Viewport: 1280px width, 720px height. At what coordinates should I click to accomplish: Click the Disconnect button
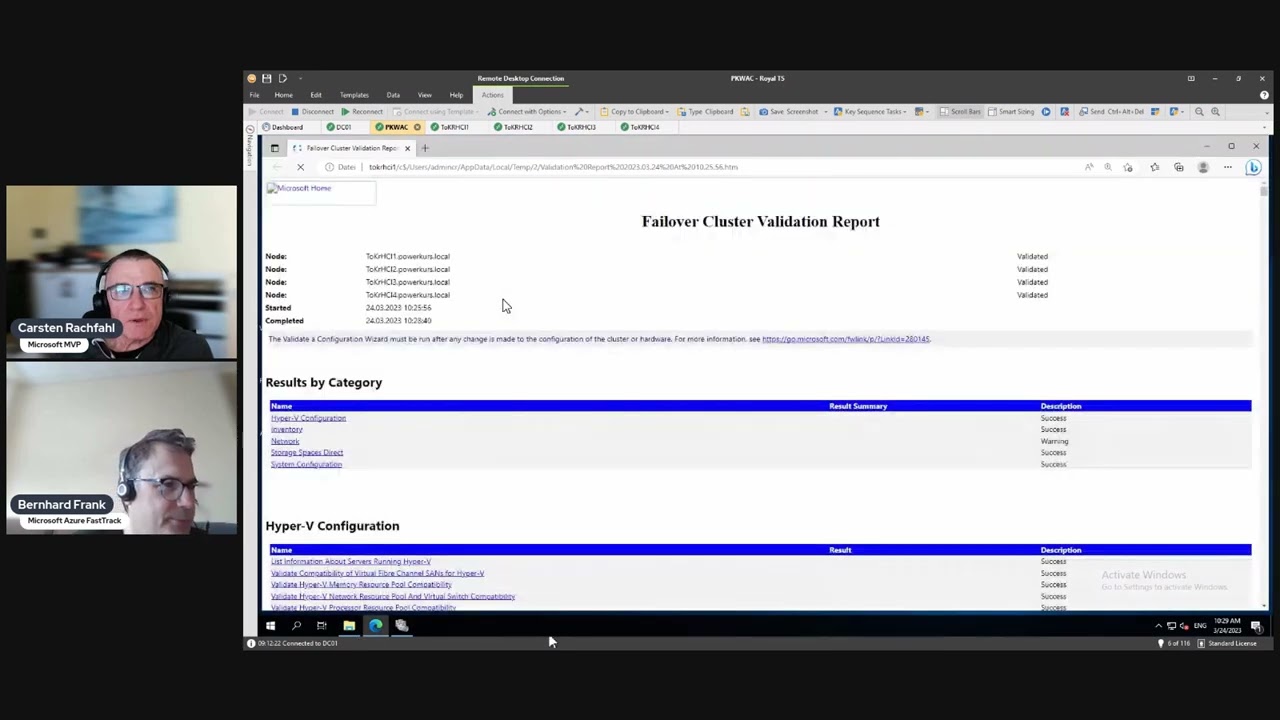pos(312,112)
